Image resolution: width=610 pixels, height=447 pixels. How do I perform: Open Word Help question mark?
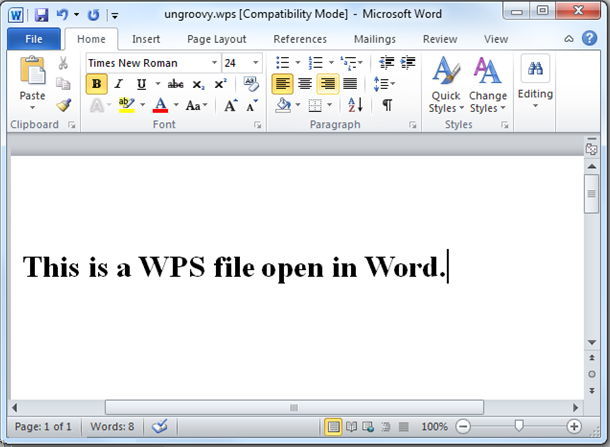click(x=589, y=39)
